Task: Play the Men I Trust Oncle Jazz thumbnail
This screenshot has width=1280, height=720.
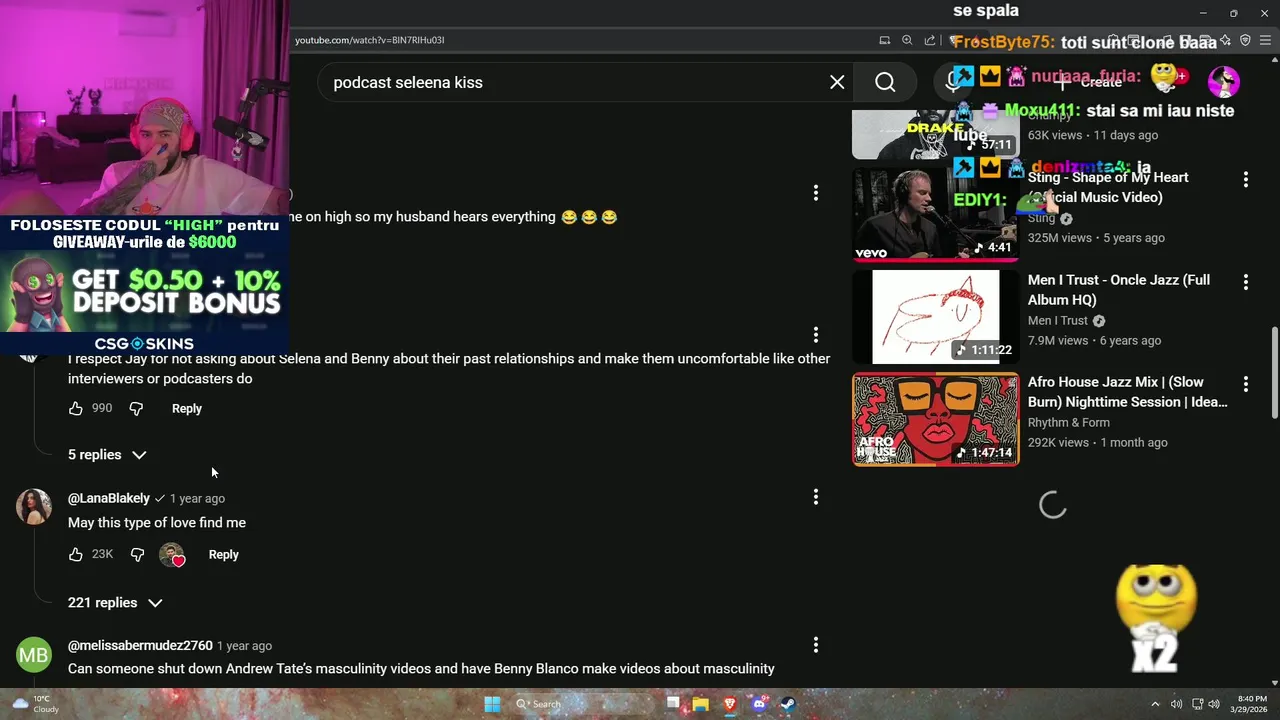Action: point(936,317)
